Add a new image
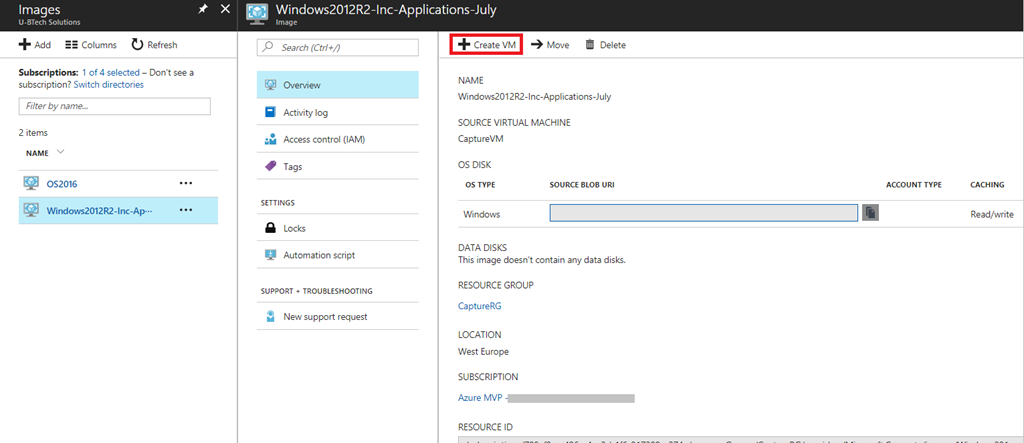 (35, 44)
